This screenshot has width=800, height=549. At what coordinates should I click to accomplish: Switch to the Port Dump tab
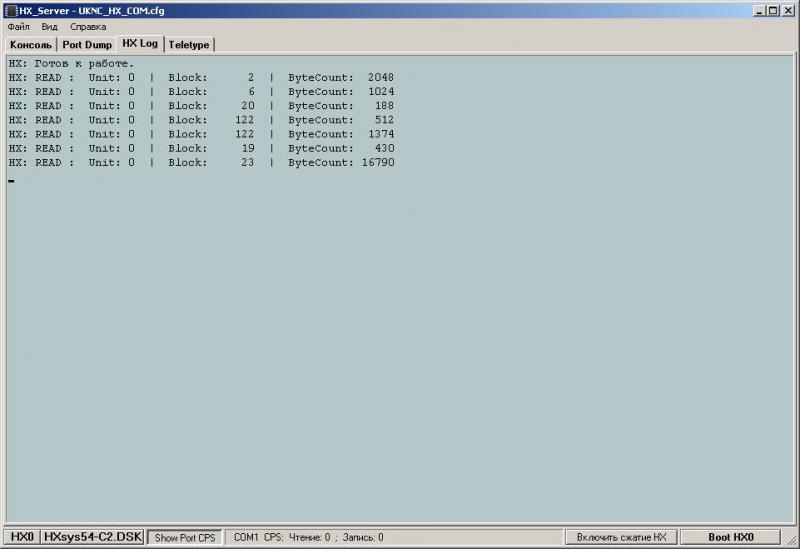87,45
